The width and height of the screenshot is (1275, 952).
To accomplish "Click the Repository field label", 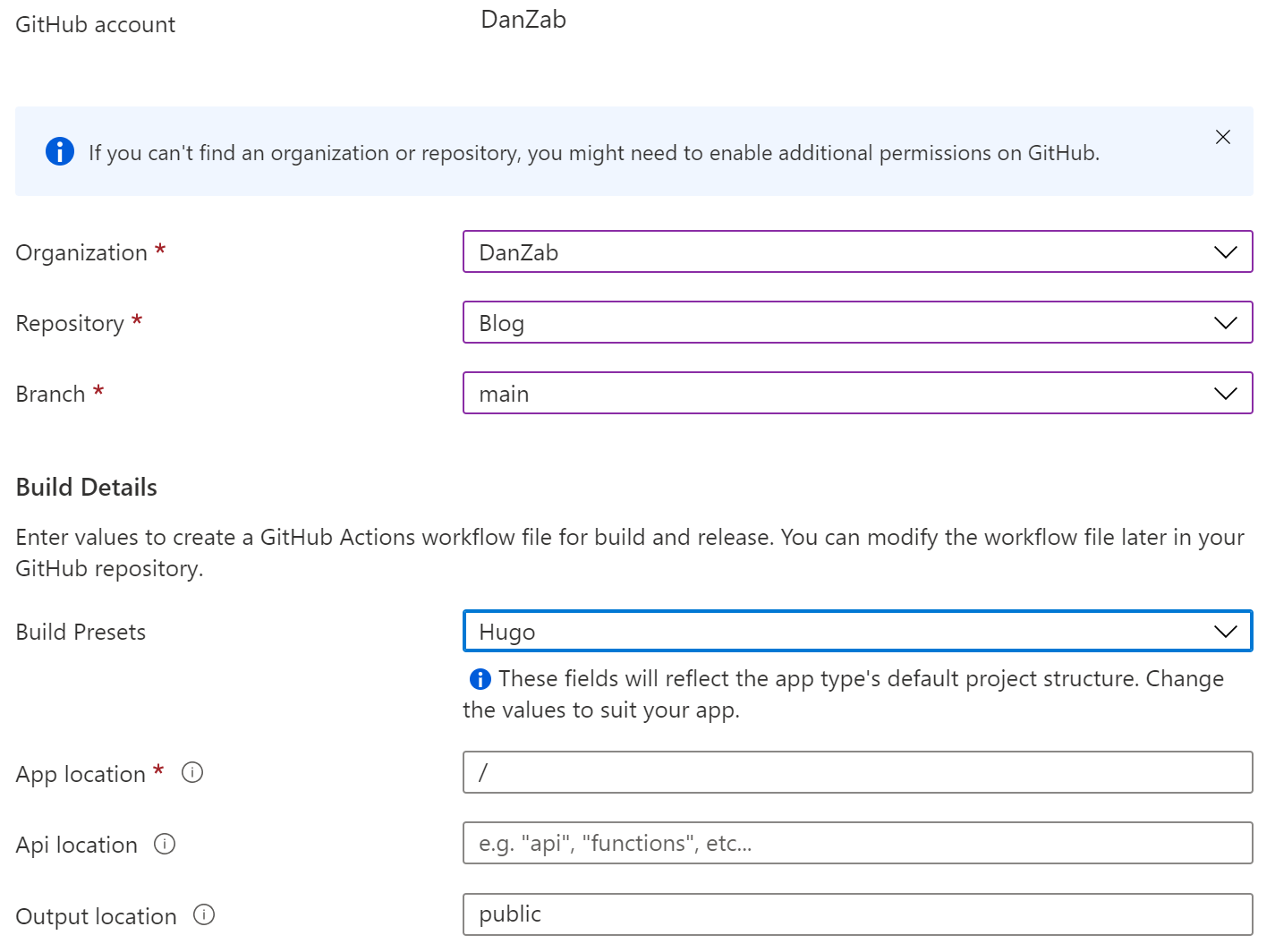I will click(70, 324).
